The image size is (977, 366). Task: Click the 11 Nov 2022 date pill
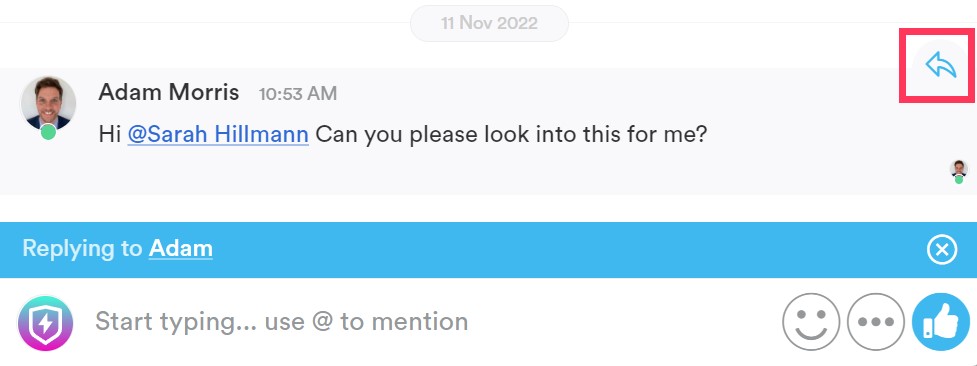489,24
